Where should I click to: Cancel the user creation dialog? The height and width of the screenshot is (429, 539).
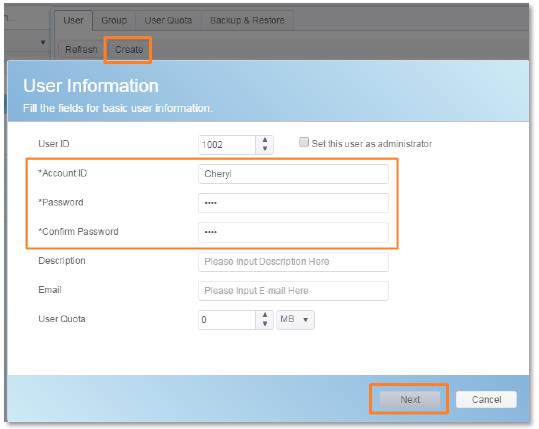click(x=486, y=399)
